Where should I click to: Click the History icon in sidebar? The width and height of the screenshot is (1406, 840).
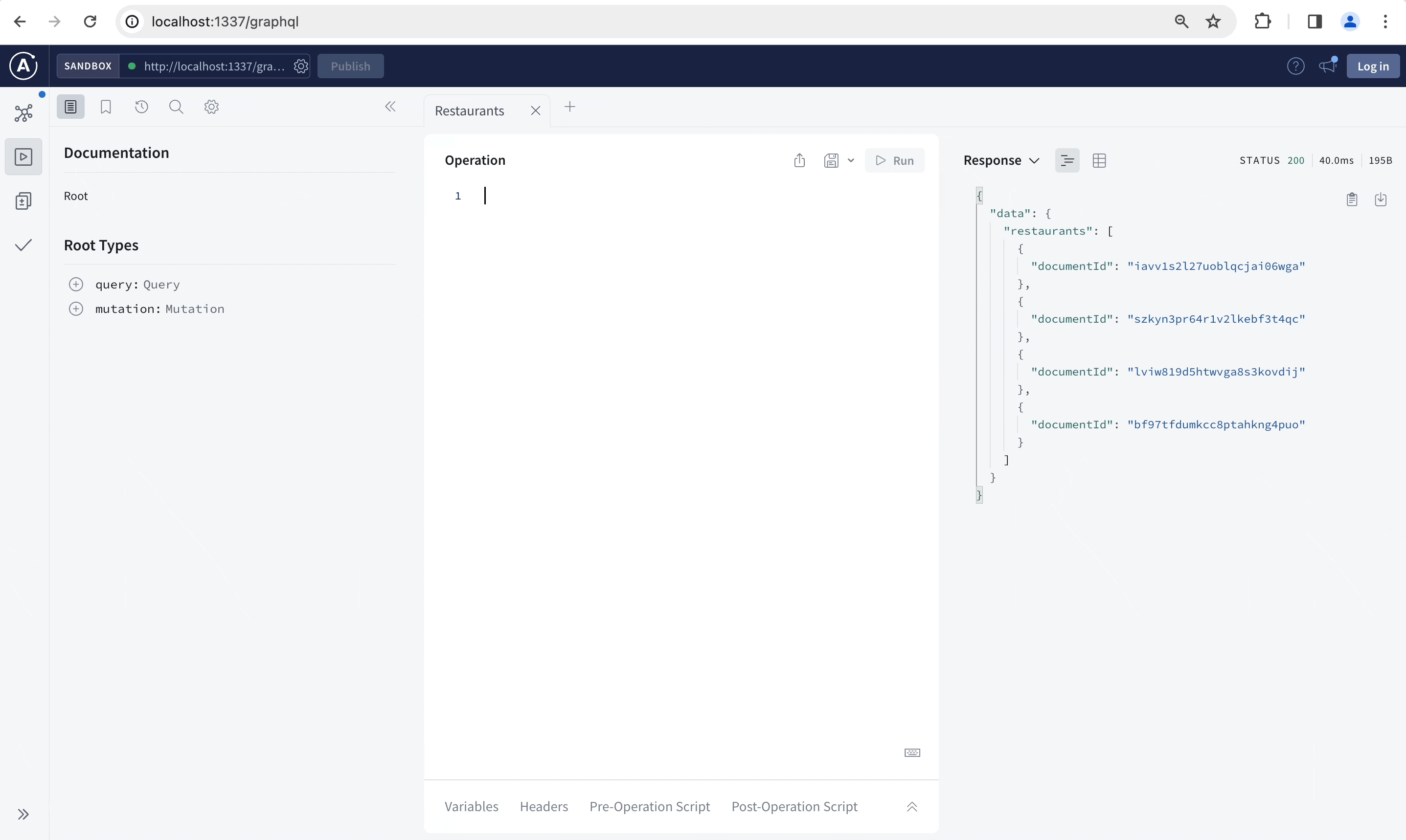click(x=141, y=107)
